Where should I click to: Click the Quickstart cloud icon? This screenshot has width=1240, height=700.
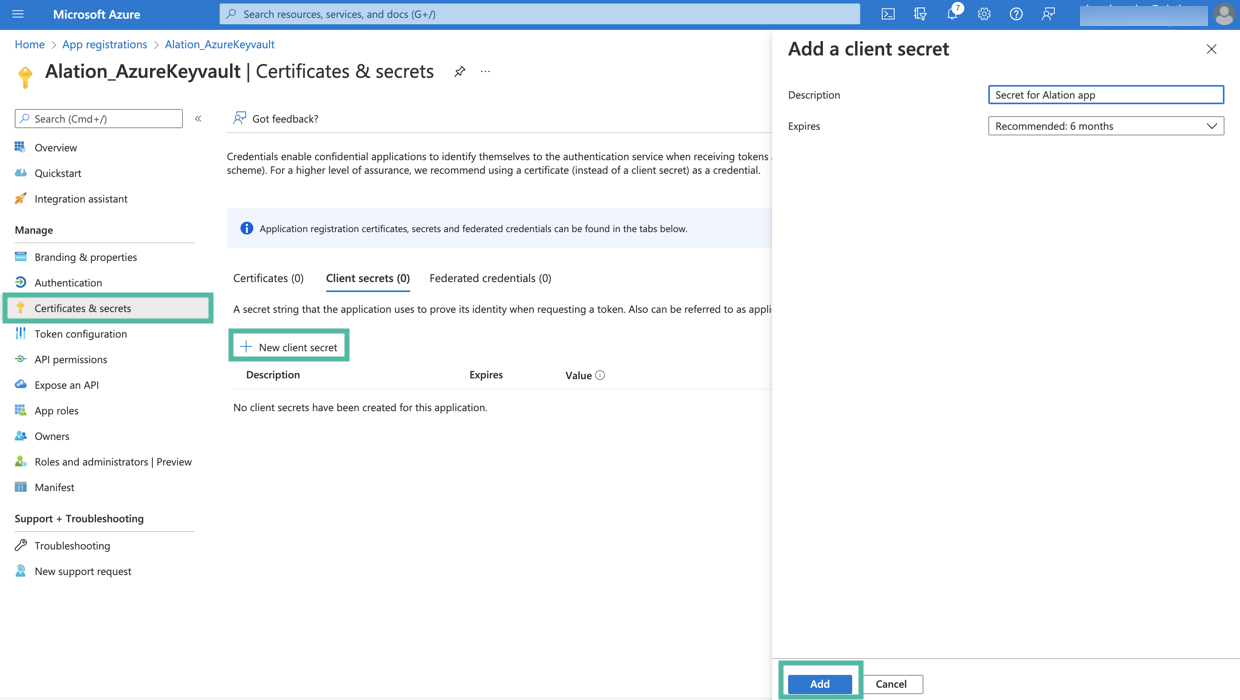click(20, 173)
